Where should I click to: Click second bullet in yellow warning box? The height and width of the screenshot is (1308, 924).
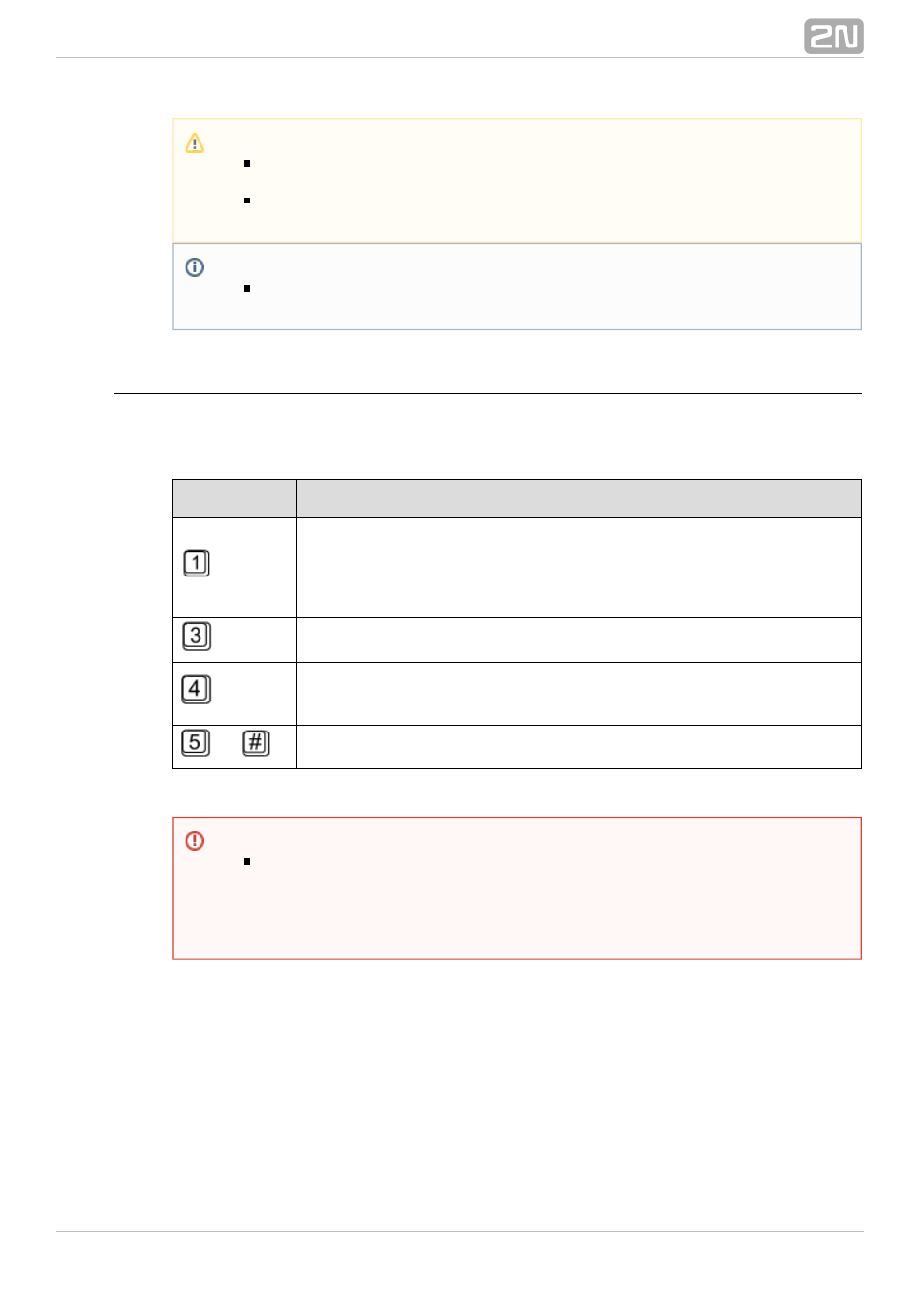247,201
